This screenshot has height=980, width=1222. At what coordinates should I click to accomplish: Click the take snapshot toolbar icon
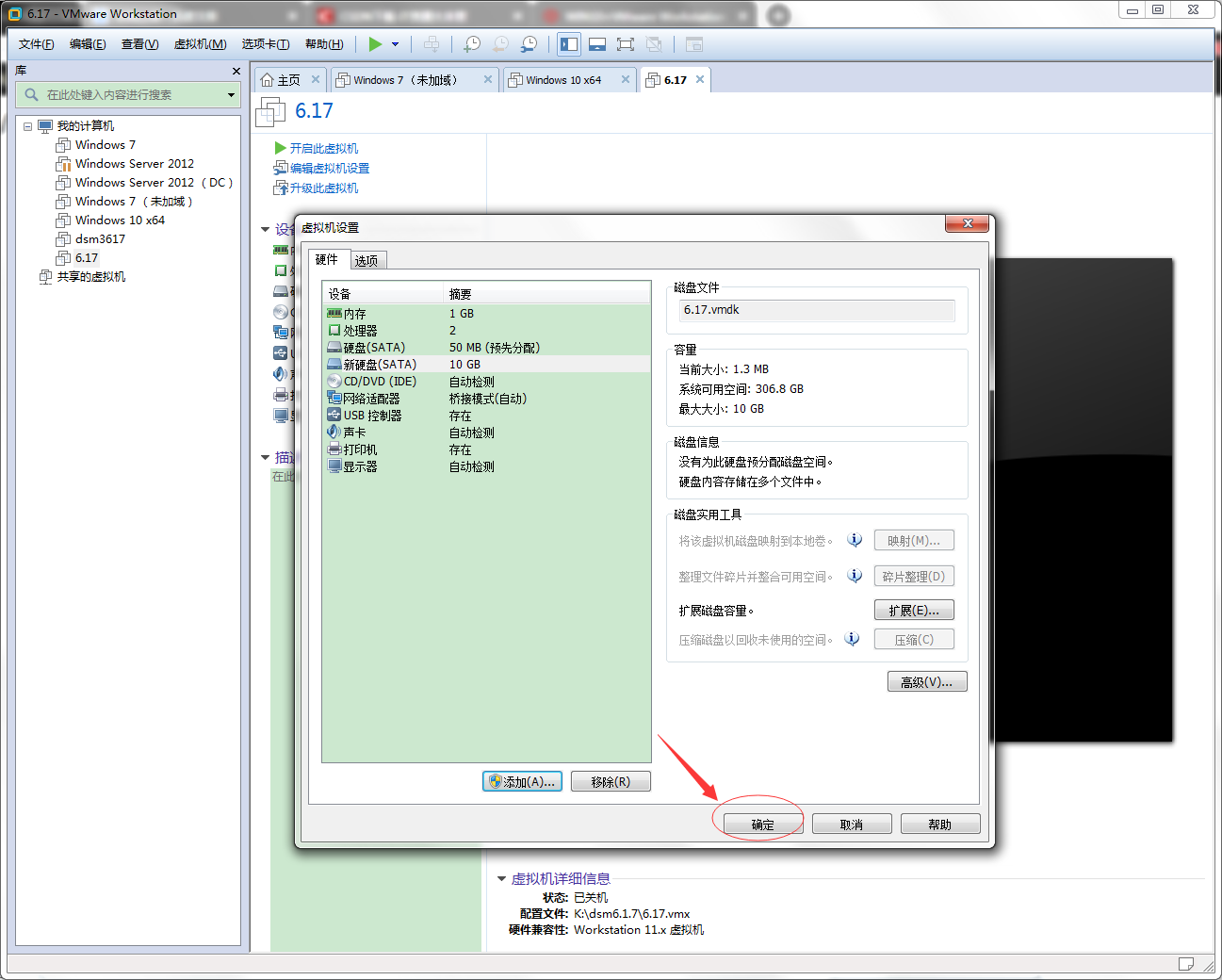[x=472, y=44]
